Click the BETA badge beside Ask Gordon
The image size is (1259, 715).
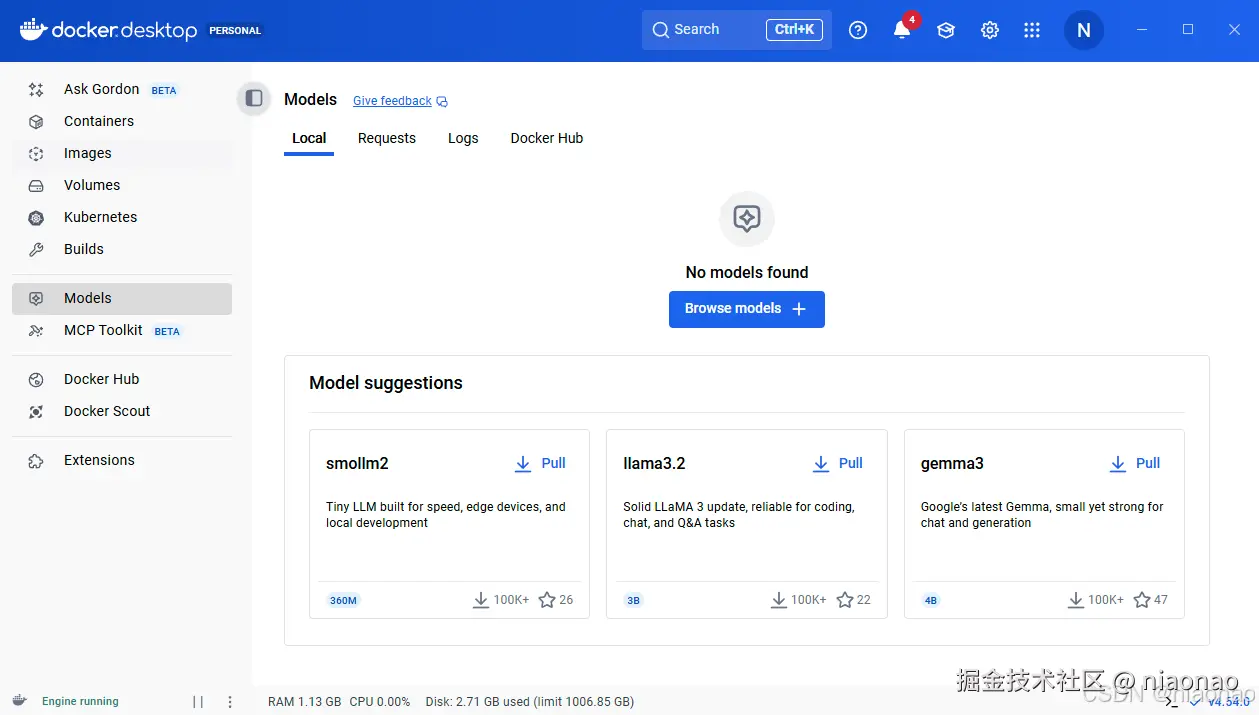coord(164,90)
